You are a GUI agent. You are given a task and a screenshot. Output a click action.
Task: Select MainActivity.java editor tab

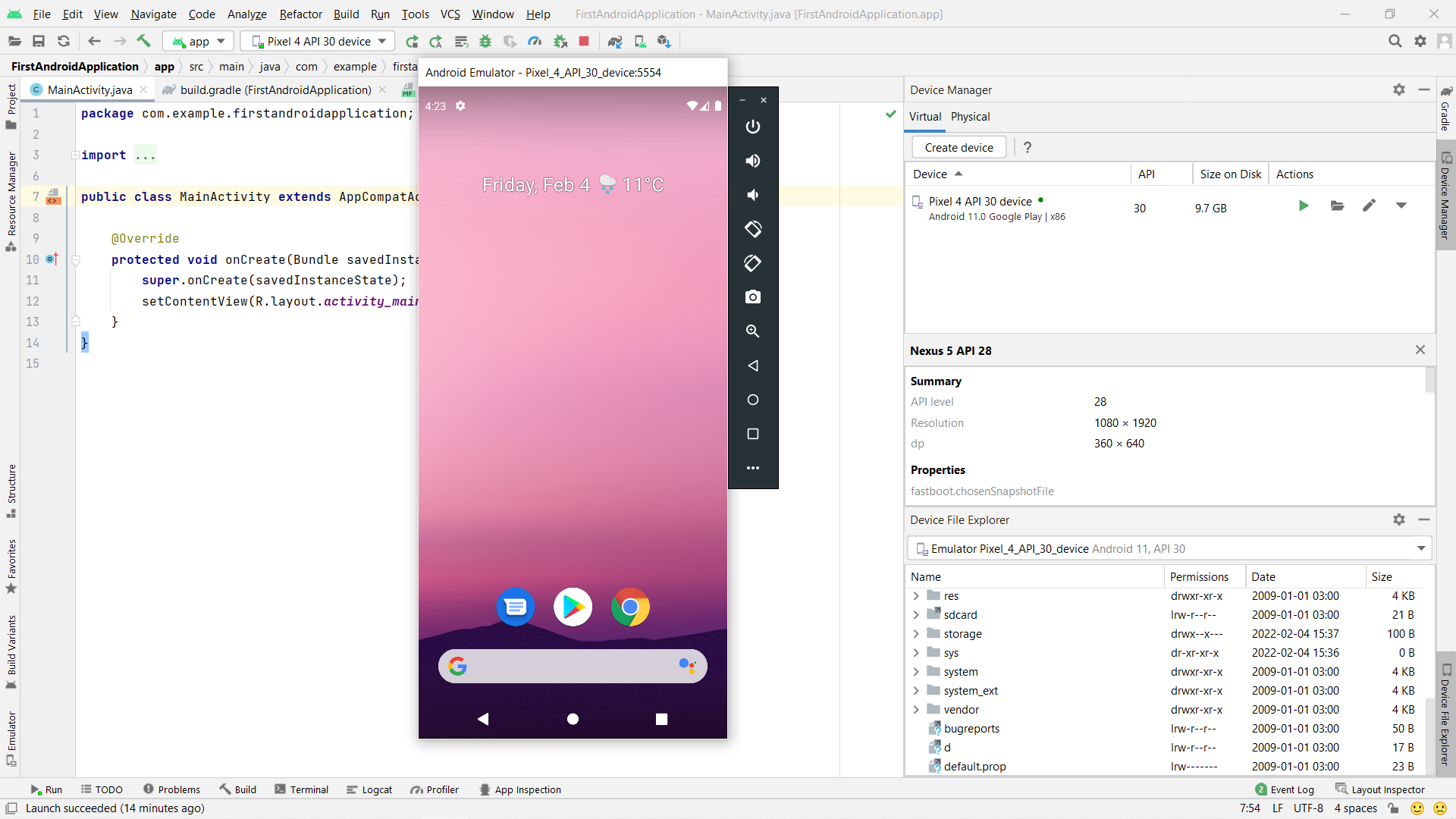[x=89, y=89]
